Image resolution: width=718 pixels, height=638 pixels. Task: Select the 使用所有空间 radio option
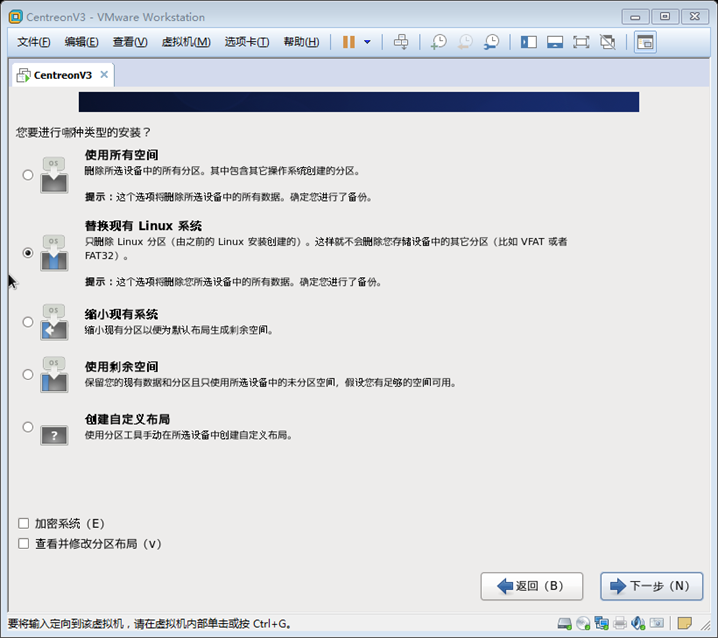coord(28,175)
